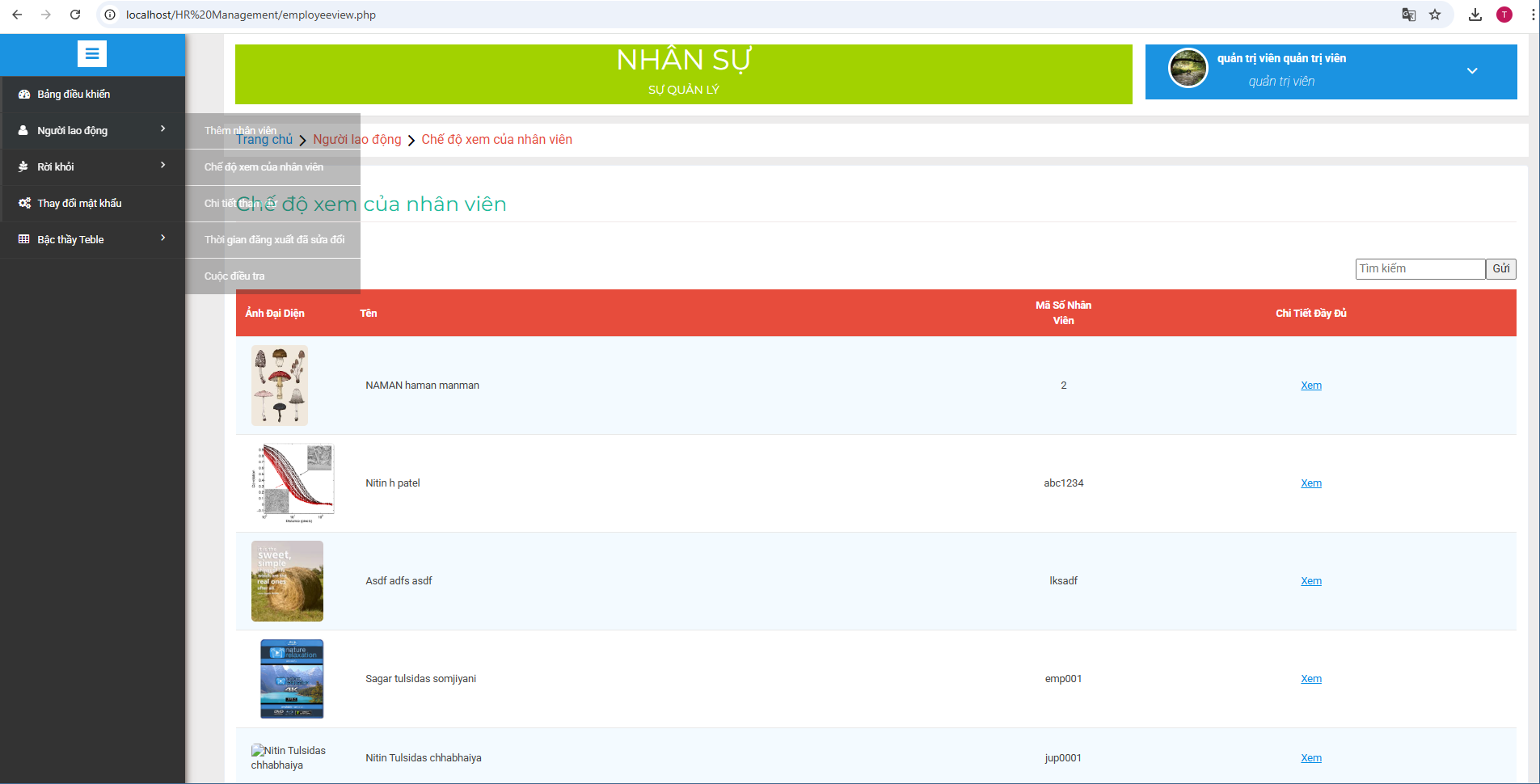Click Xem link for Nitin h patel
Image resolution: width=1540 pixels, height=784 pixels.
[1311, 483]
